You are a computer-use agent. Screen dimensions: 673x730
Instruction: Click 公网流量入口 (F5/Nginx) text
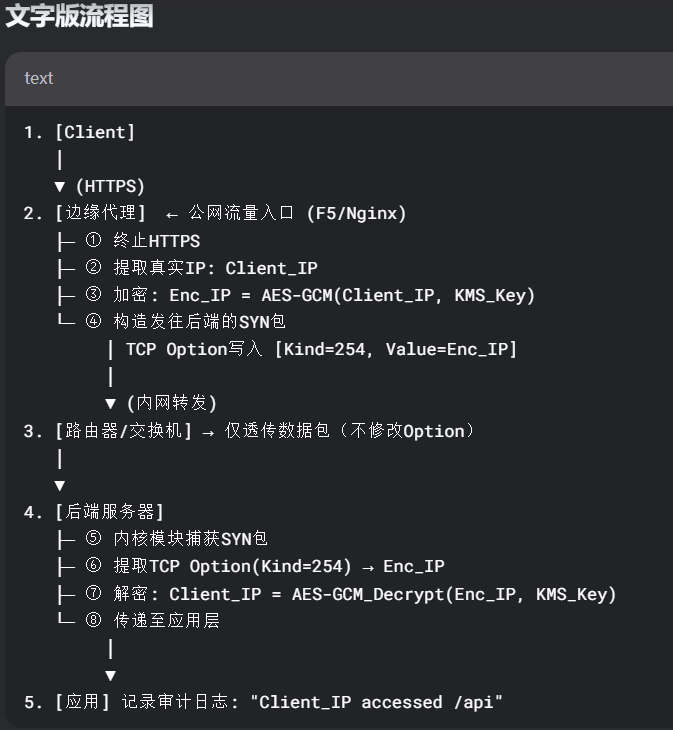click(x=297, y=213)
